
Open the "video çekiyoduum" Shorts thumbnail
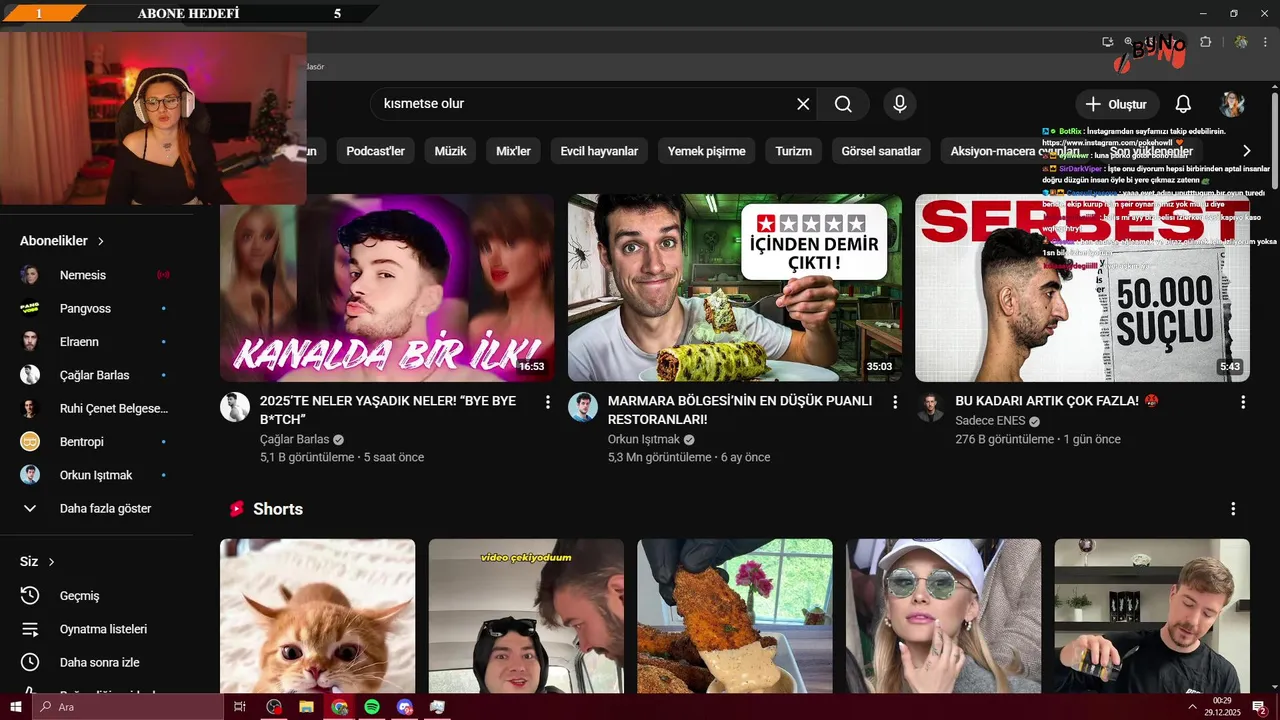click(x=526, y=616)
